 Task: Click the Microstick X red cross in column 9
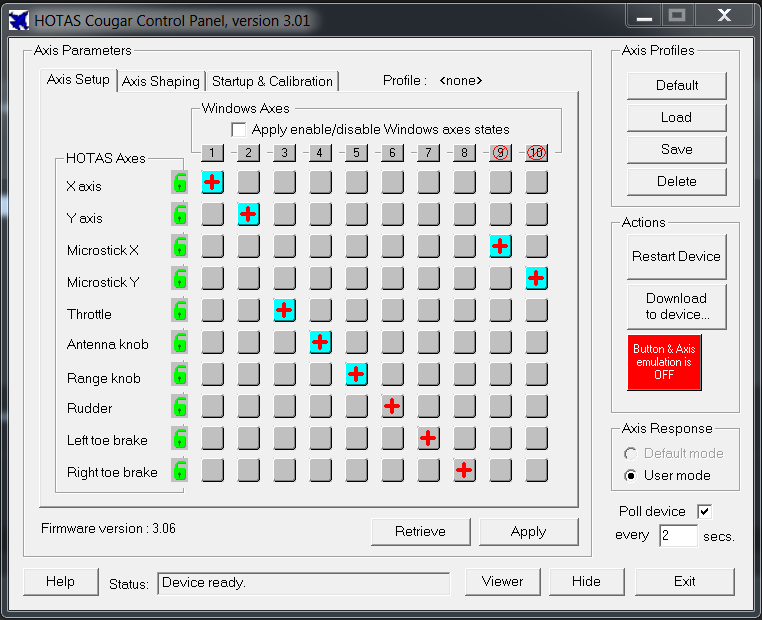[x=500, y=246]
